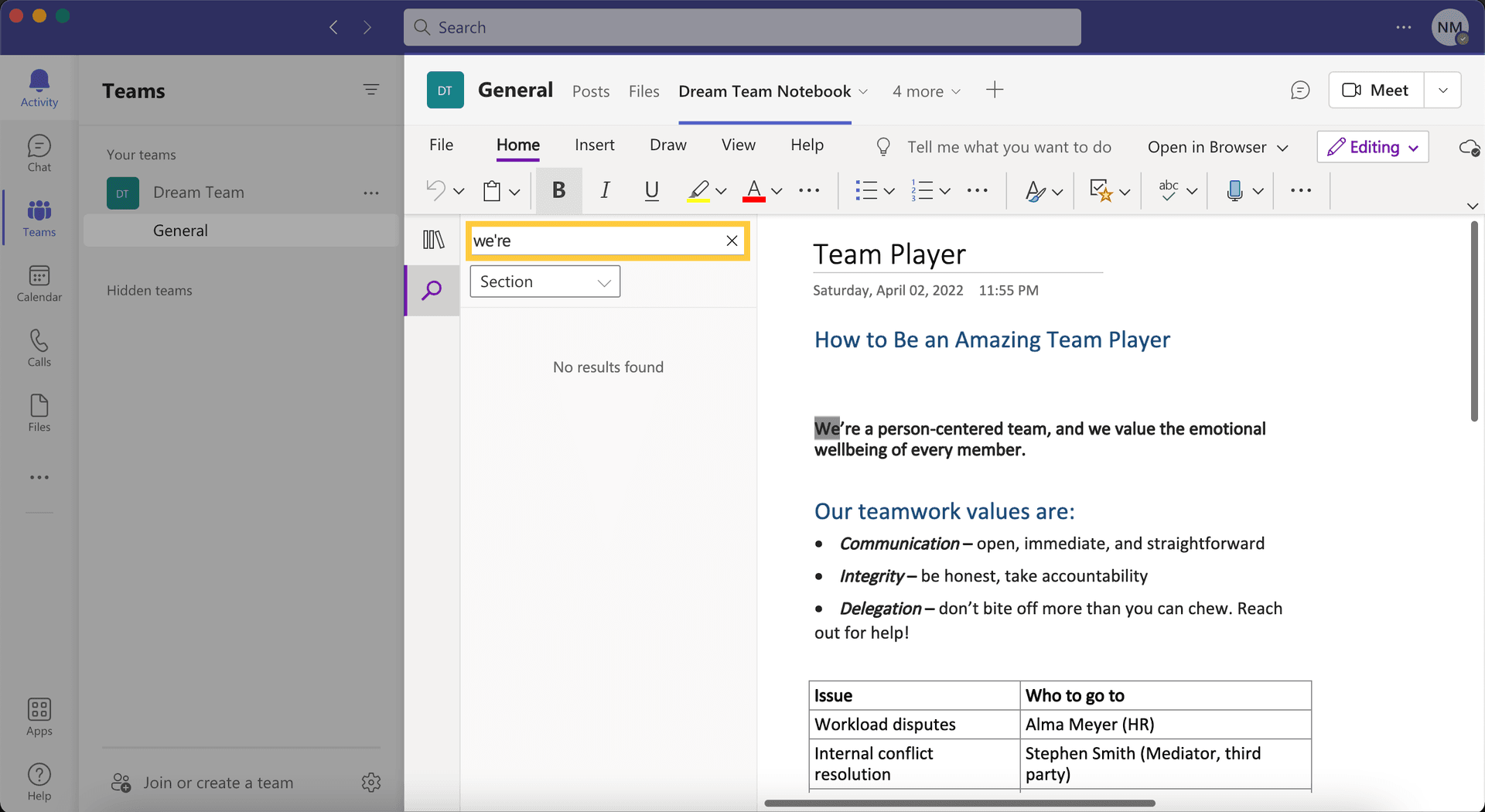Show the notebook library panel
Screen dimensions: 1485x812
click(432, 241)
